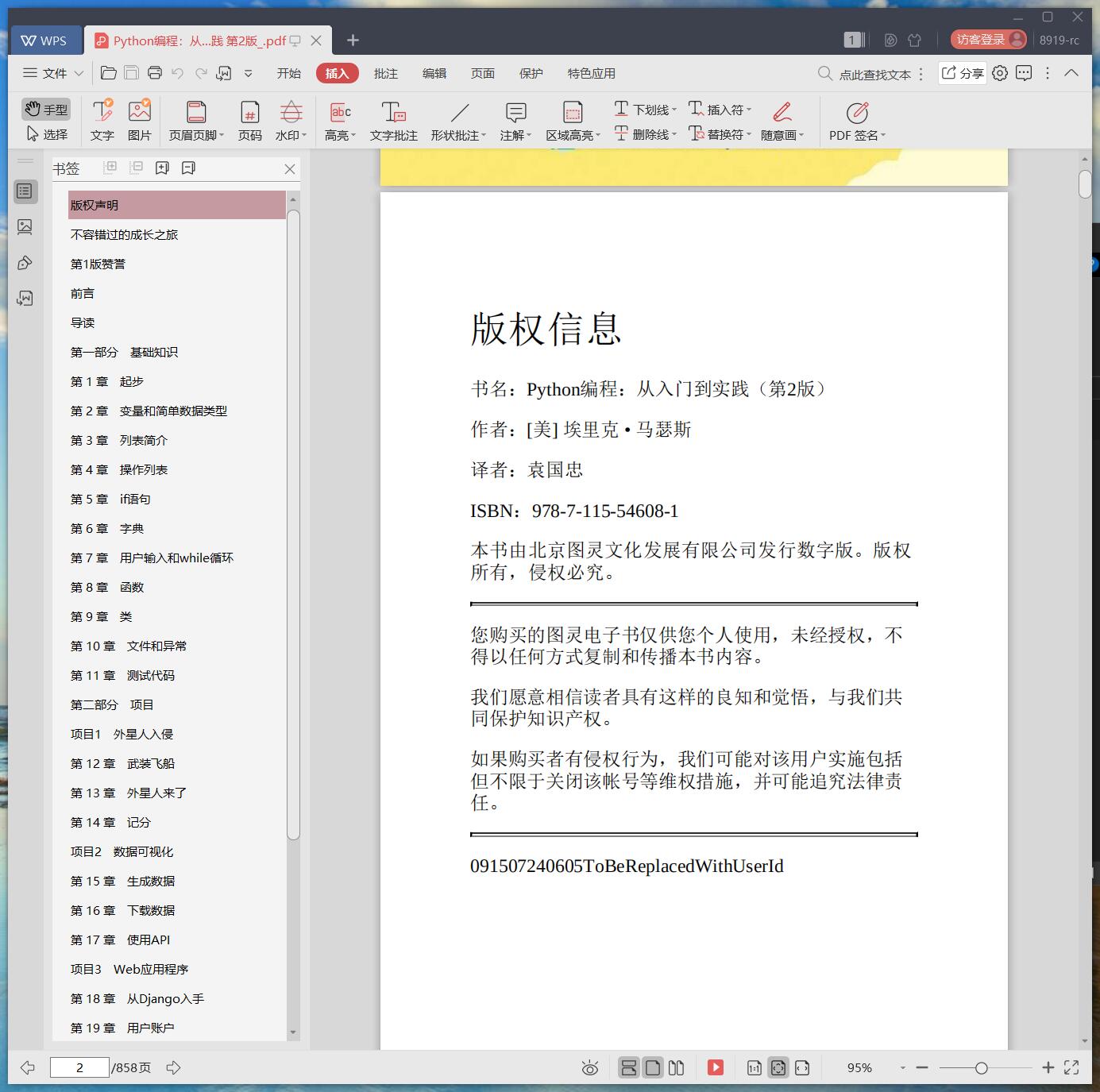
Task: Switch to single page view
Action: tap(653, 1067)
